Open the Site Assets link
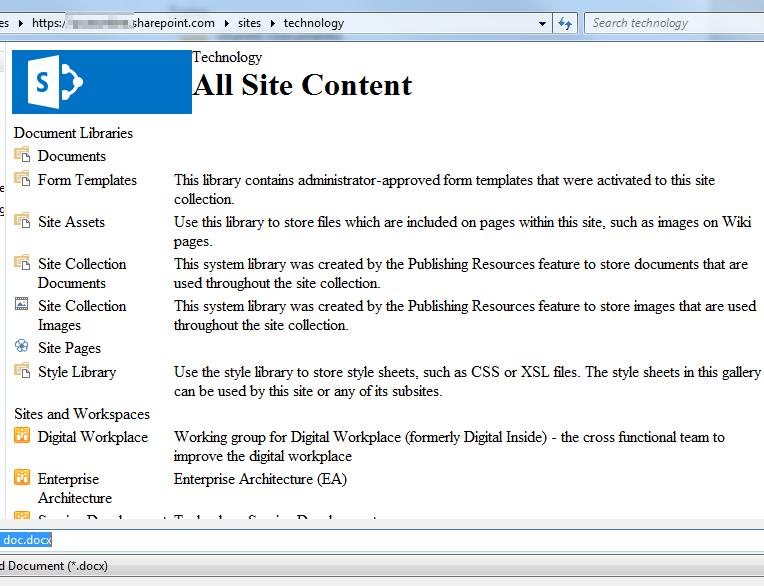This screenshot has height=586, width=764. click(71, 222)
